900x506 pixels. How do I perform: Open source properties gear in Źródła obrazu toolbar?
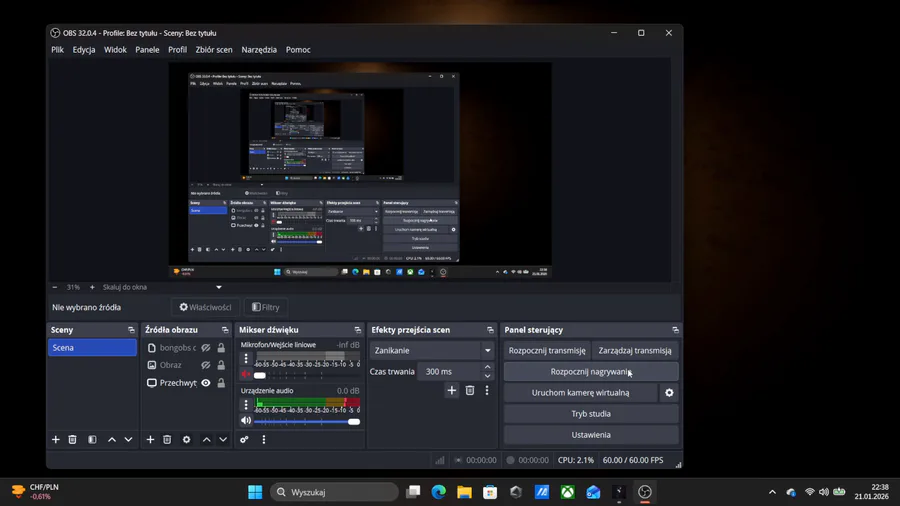click(x=187, y=439)
